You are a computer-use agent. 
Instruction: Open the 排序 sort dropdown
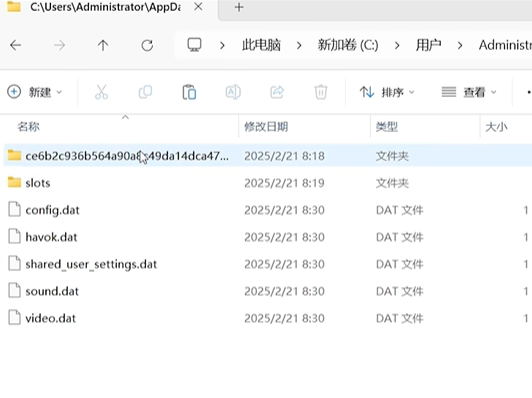click(x=387, y=92)
